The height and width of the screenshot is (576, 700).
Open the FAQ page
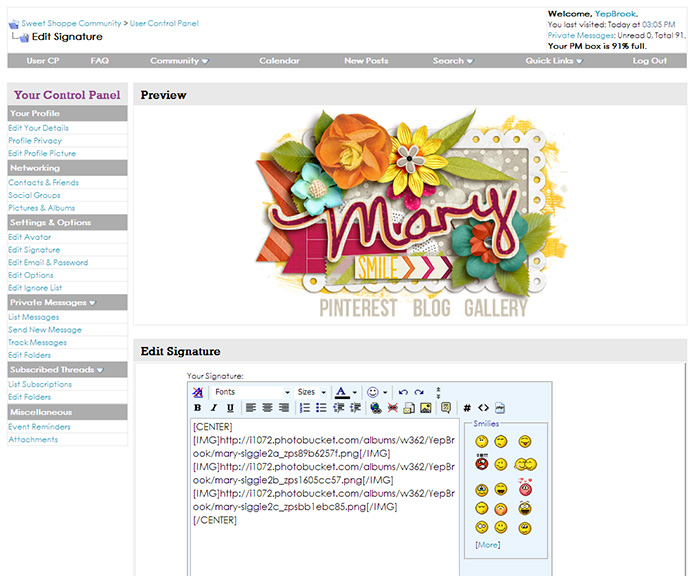pos(100,61)
